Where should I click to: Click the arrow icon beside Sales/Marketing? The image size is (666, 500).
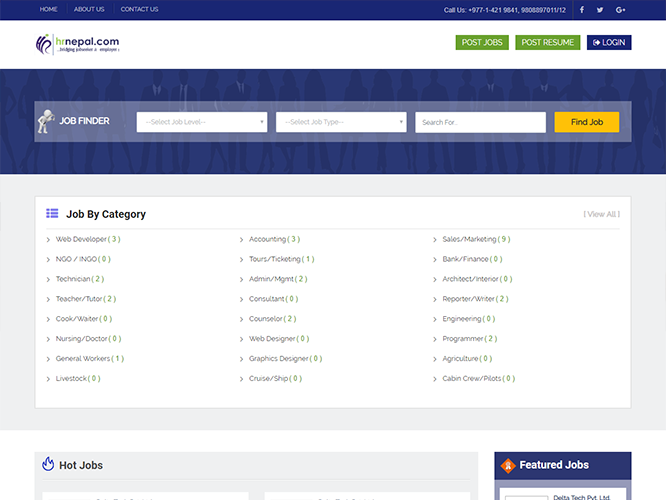(x=435, y=240)
